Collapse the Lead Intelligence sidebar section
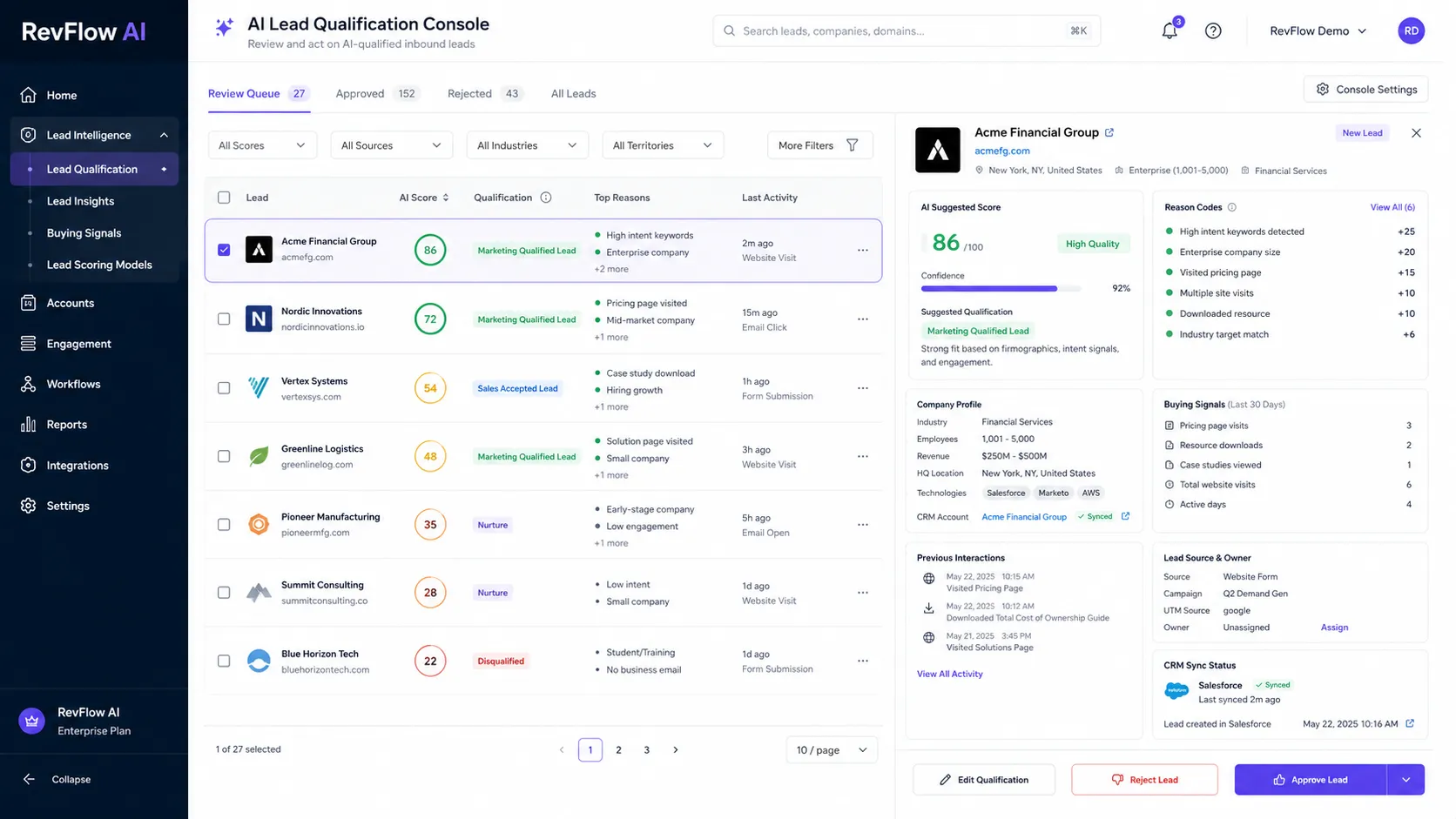This screenshot has height=819, width=1456. (x=164, y=135)
